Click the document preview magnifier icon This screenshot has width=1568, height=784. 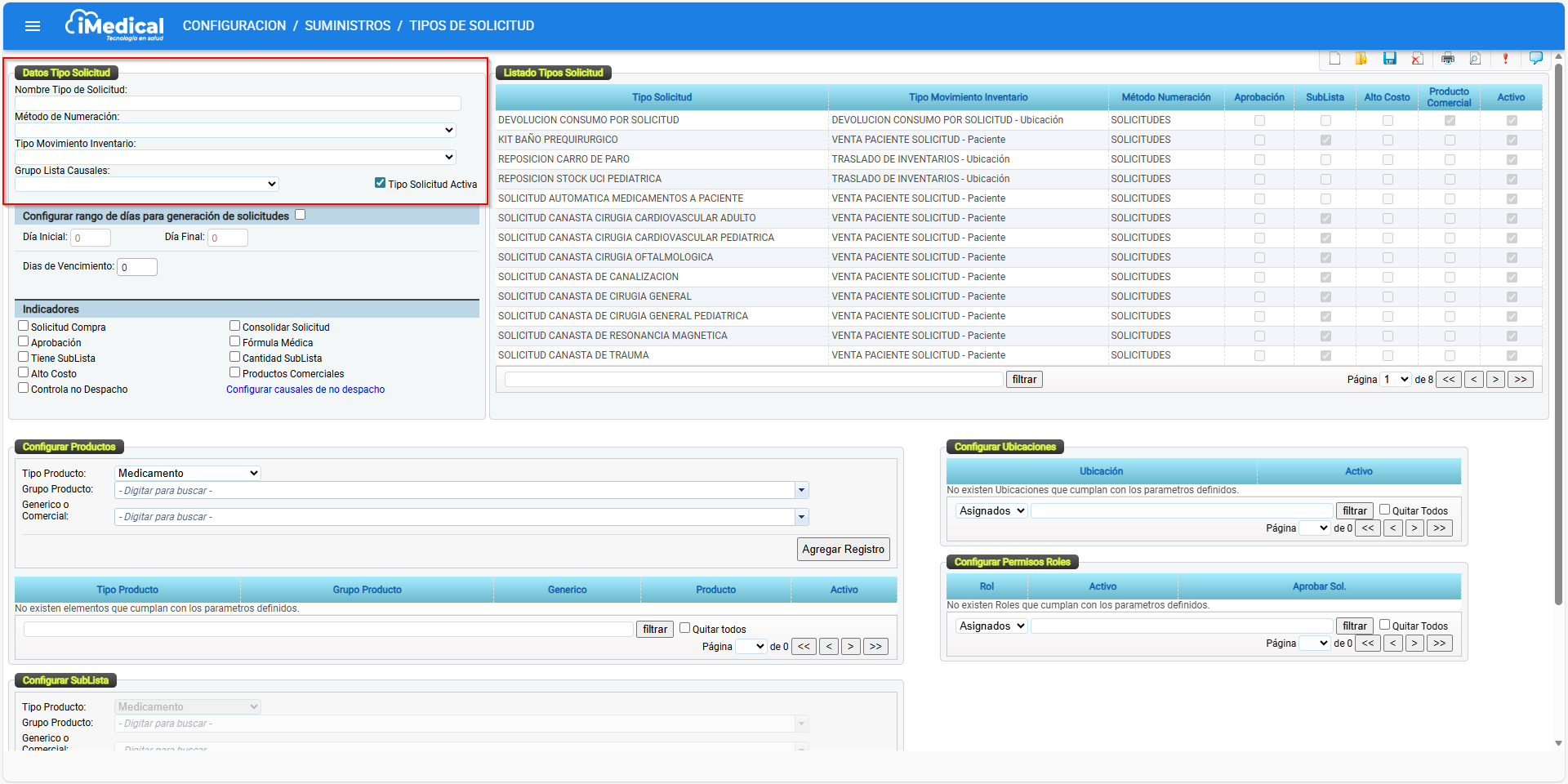[1475, 58]
